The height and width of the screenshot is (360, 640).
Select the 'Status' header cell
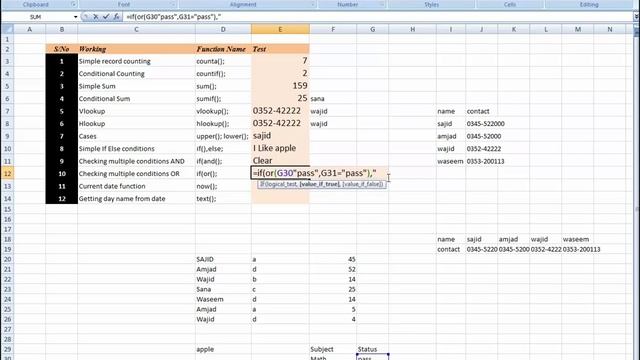[373, 349]
